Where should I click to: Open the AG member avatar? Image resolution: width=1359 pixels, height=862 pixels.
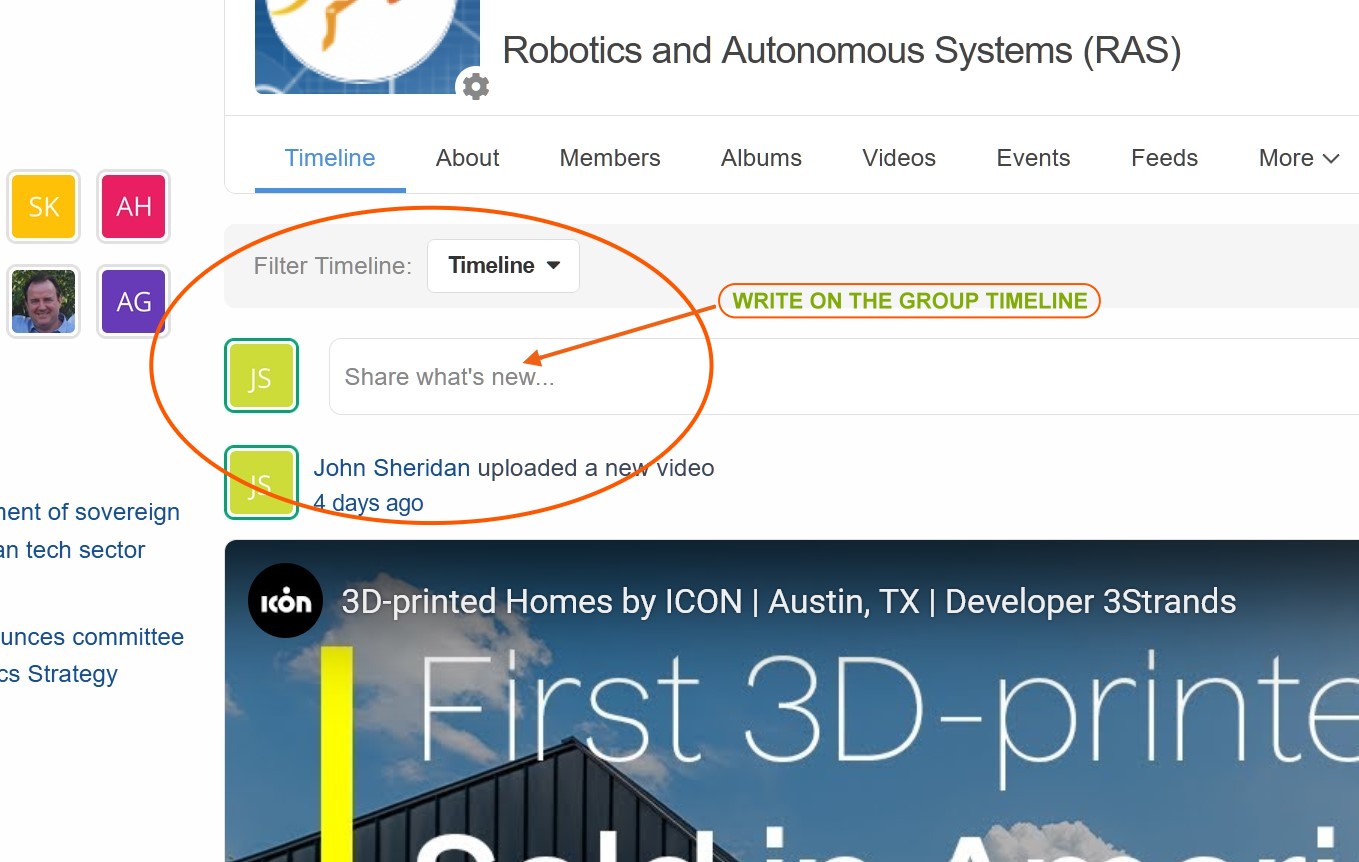134,301
